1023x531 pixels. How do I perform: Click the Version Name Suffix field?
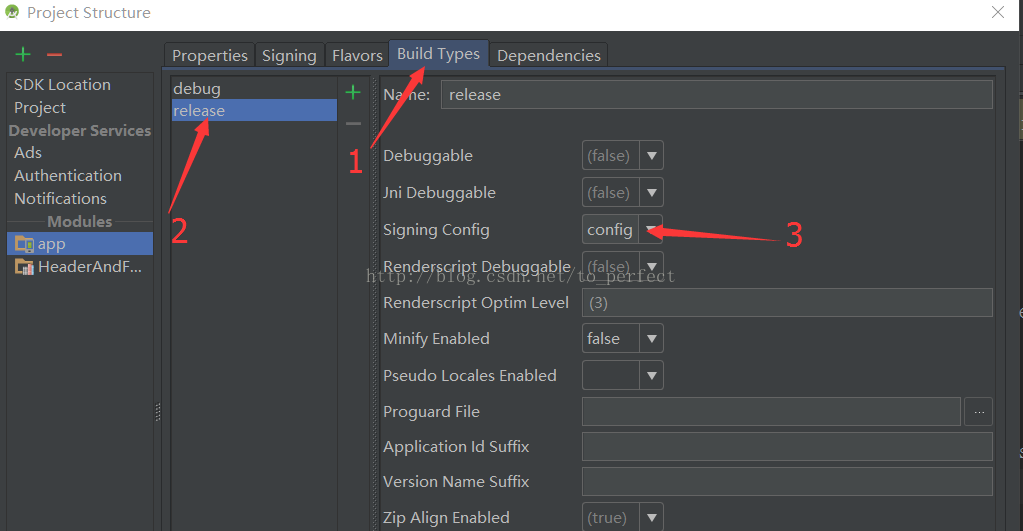pos(787,481)
